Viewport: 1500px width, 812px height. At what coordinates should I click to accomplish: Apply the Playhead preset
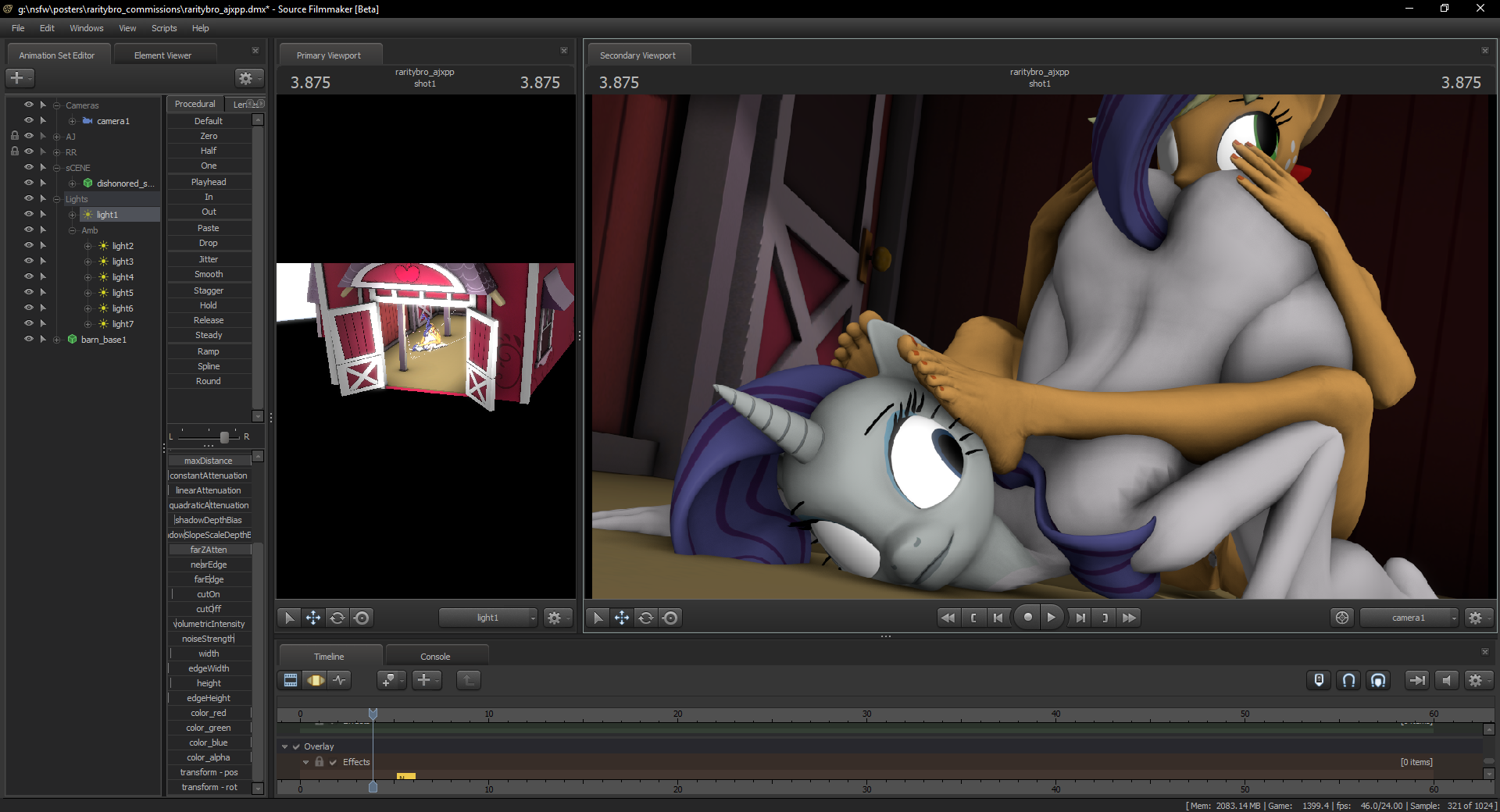[209, 182]
